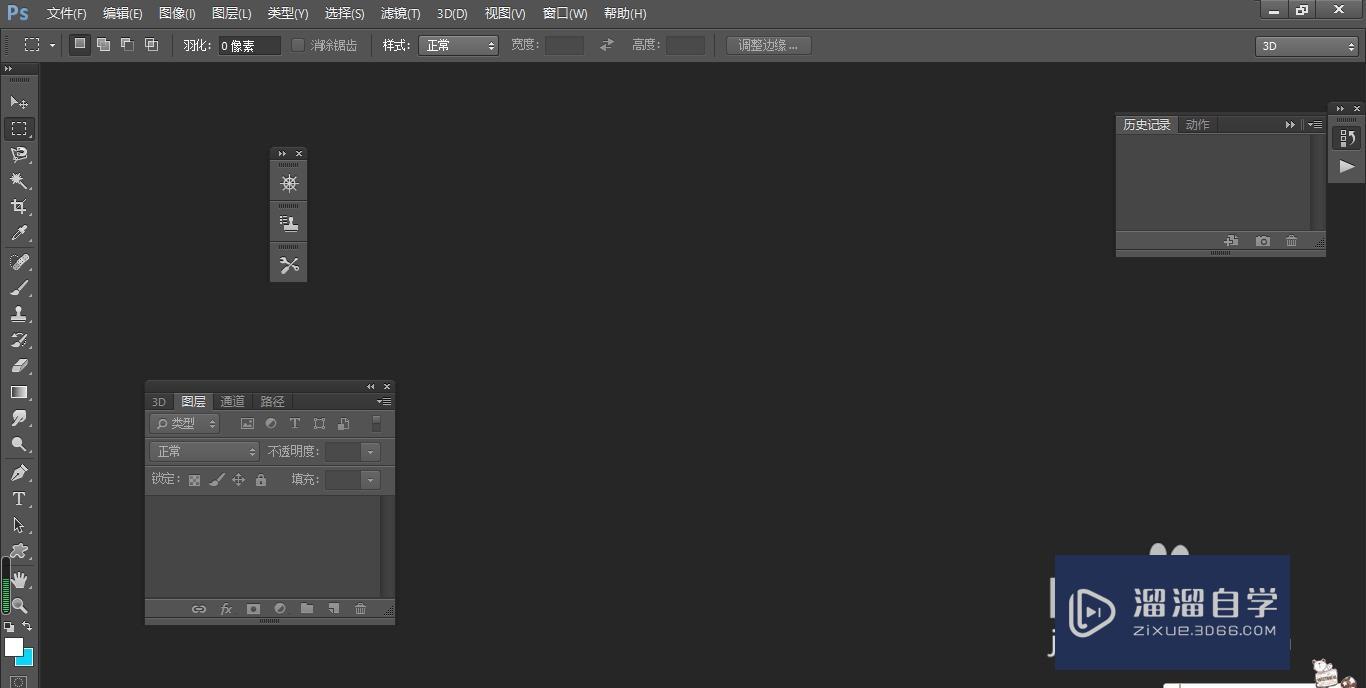Viewport: 1366px width, 688px height.
Task: Open the Image (图像) menu
Action: coord(177,13)
